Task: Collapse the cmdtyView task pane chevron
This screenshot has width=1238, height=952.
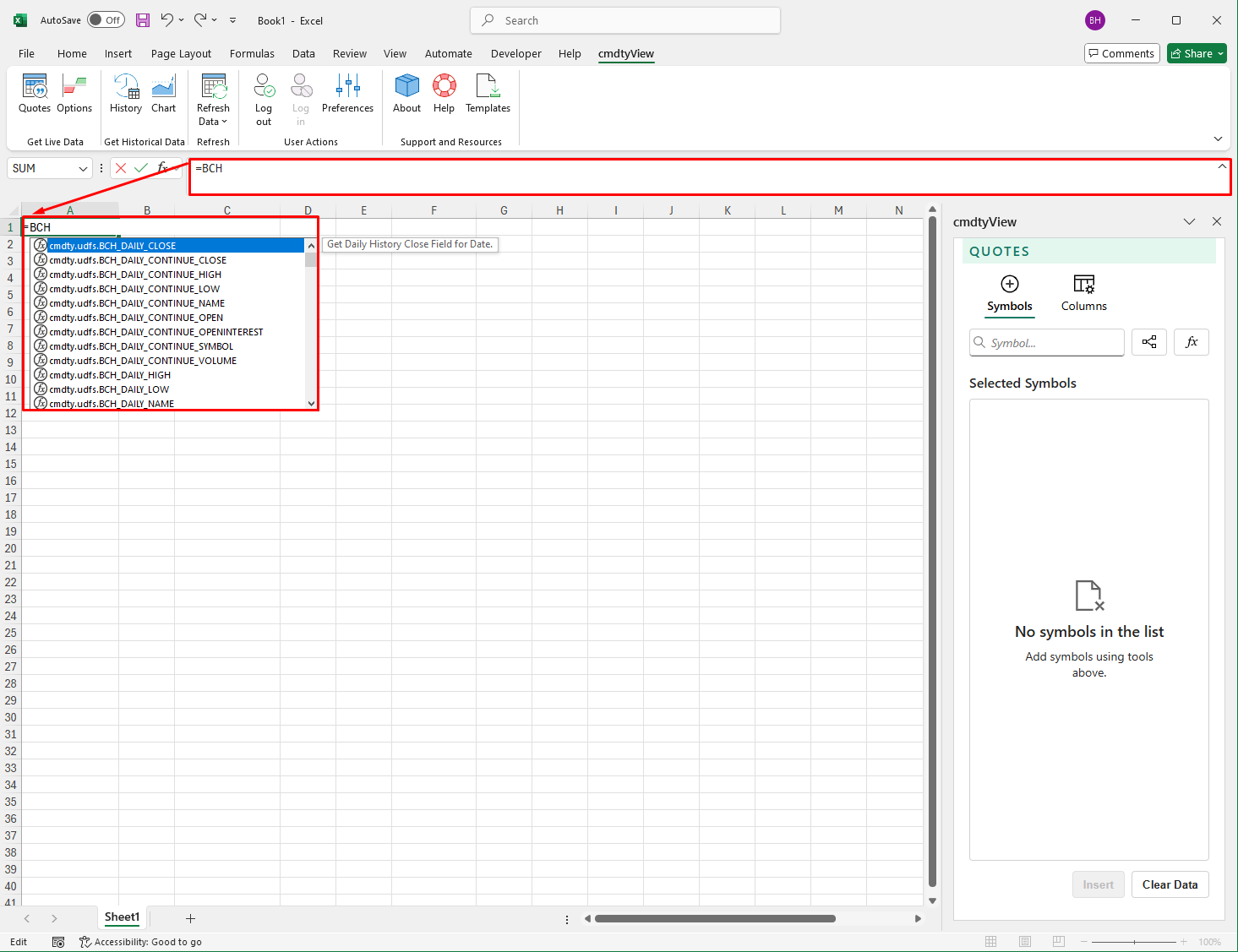Action: [x=1189, y=221]
